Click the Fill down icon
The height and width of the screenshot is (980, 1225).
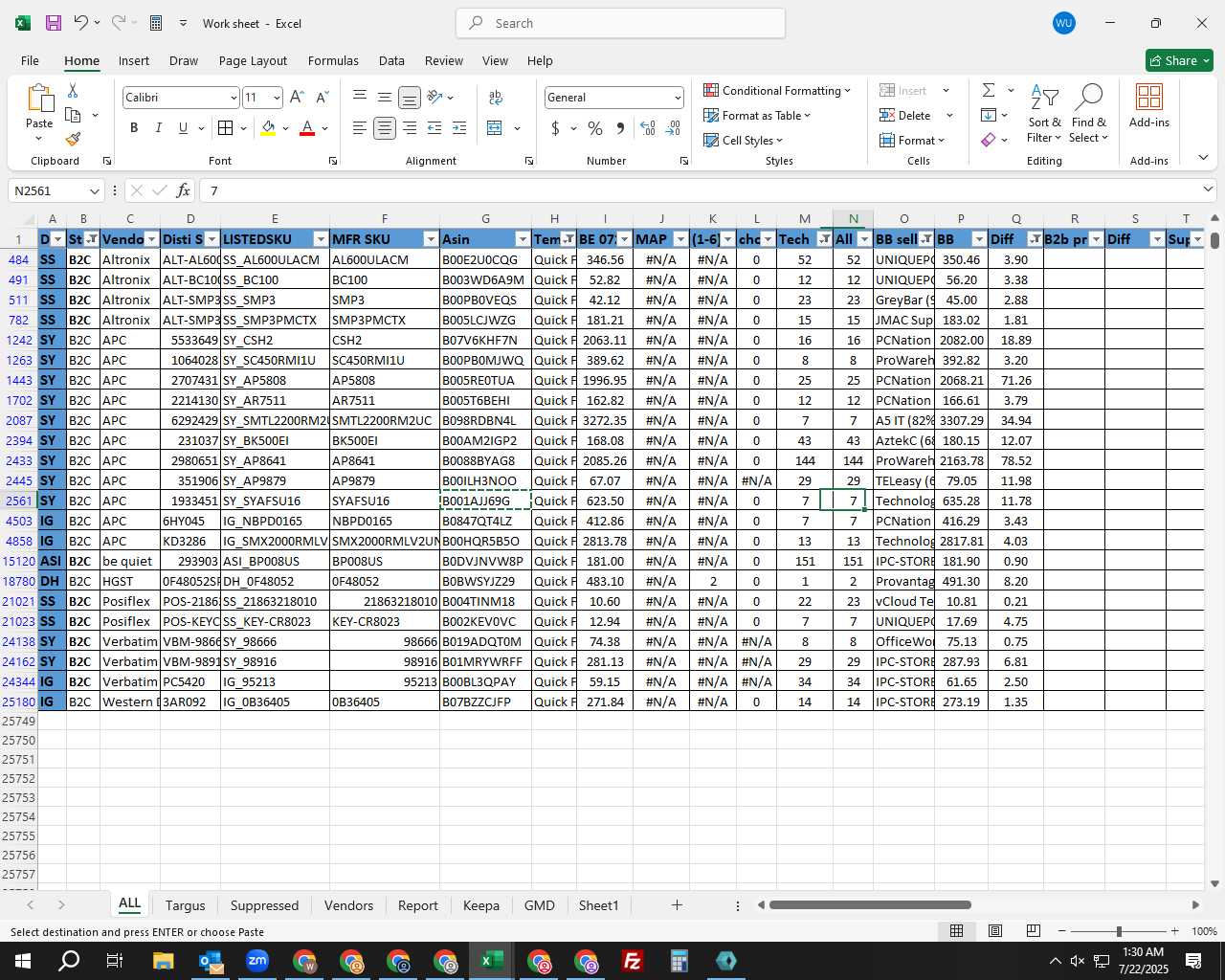989,115
